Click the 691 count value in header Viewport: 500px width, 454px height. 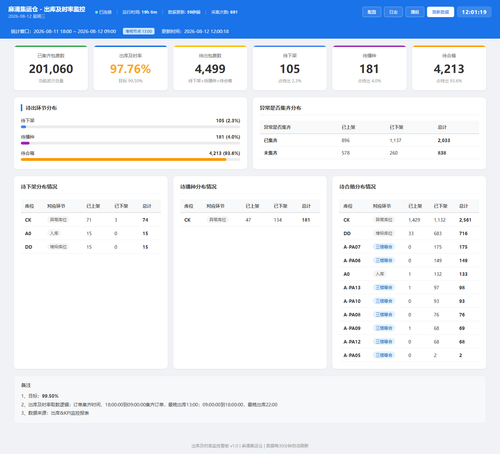tap(234, 12)
